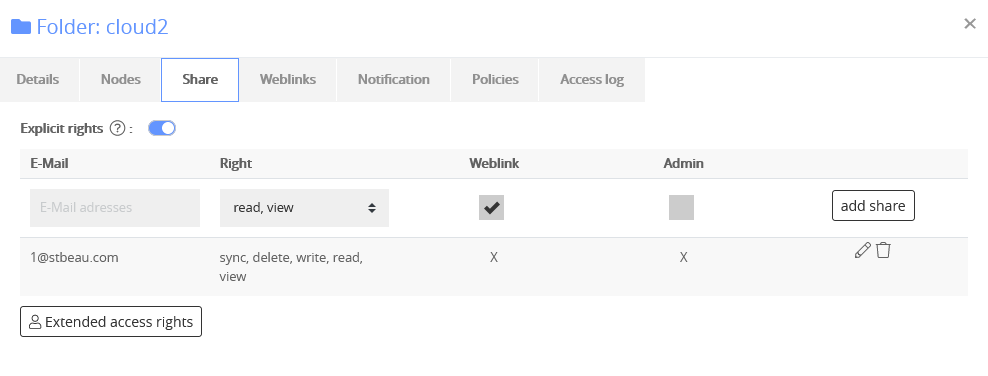The width and height of the screenshot is (988, 376).
Task: Close the Folder cloud2 dialog
Action: tap(970, 24)
